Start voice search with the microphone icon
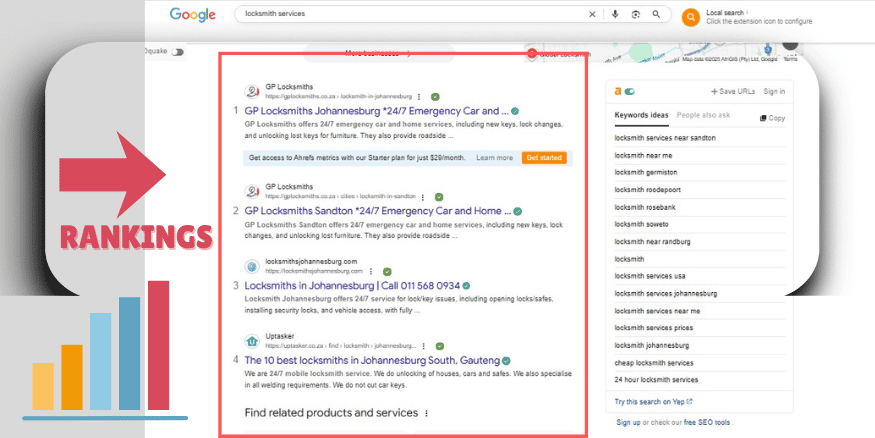The height and width of the screenshot is (438, 875). coord(614,15)
